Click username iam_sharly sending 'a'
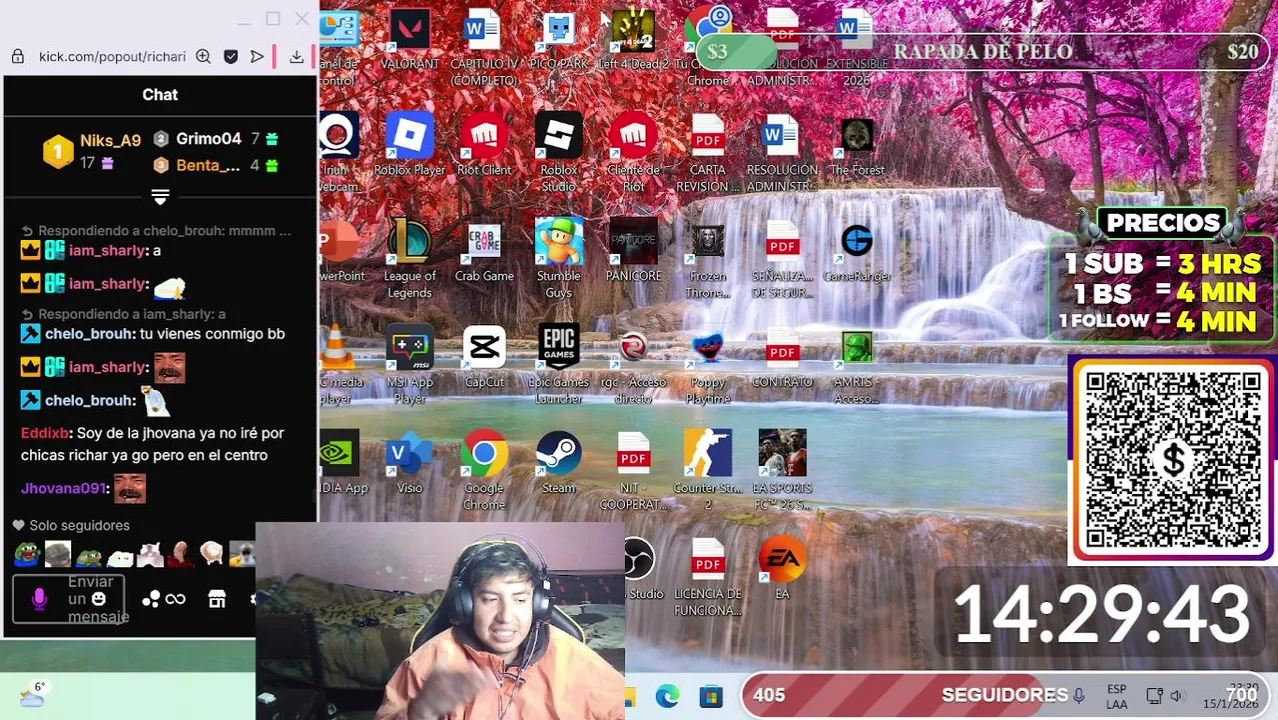The height and width of the screenshot is (720, 1278). [x=107, y=251]
